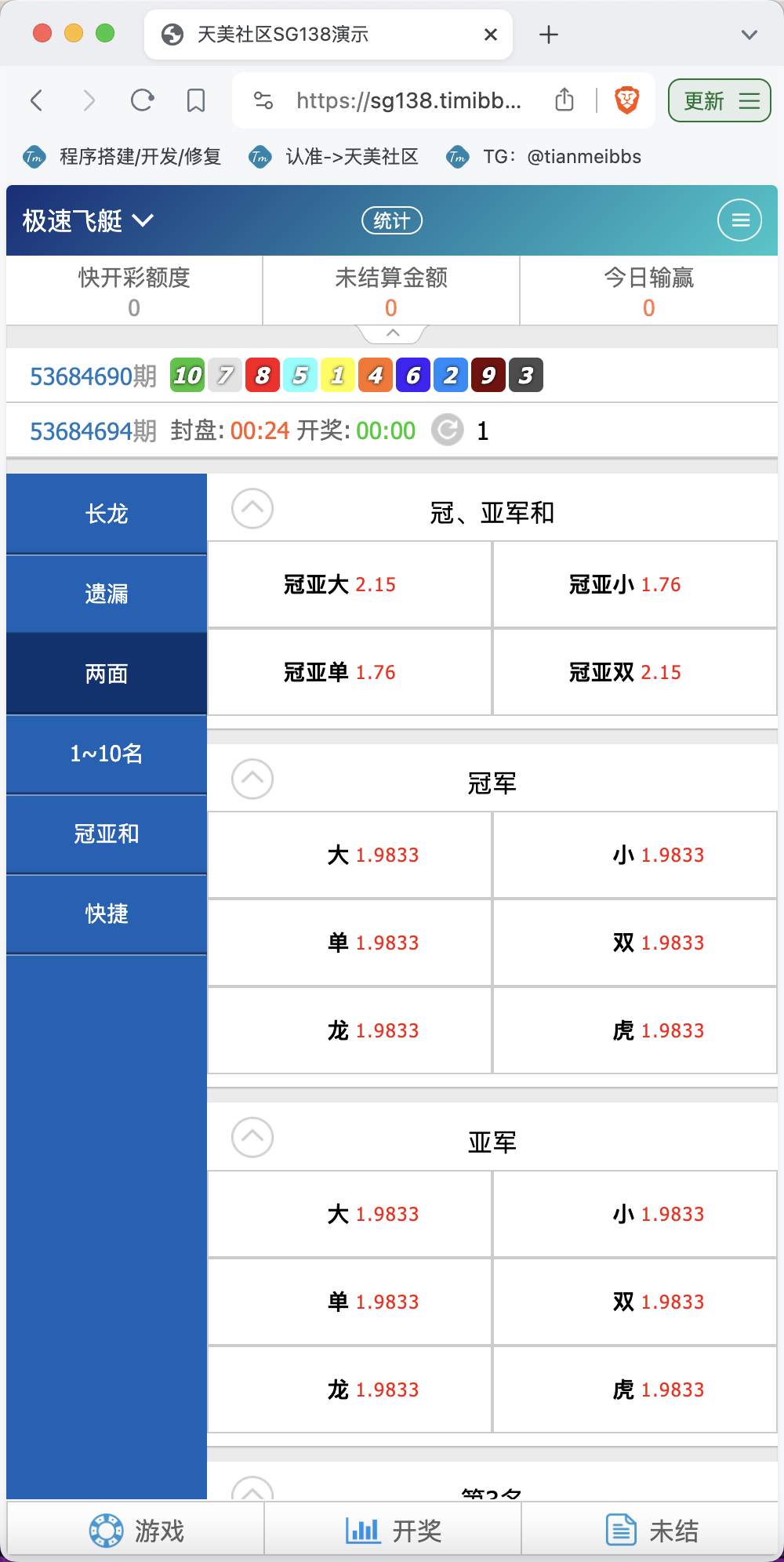Bookmark this page with bookmark icon
The image size is (784, 1562).
coord(196,100)
